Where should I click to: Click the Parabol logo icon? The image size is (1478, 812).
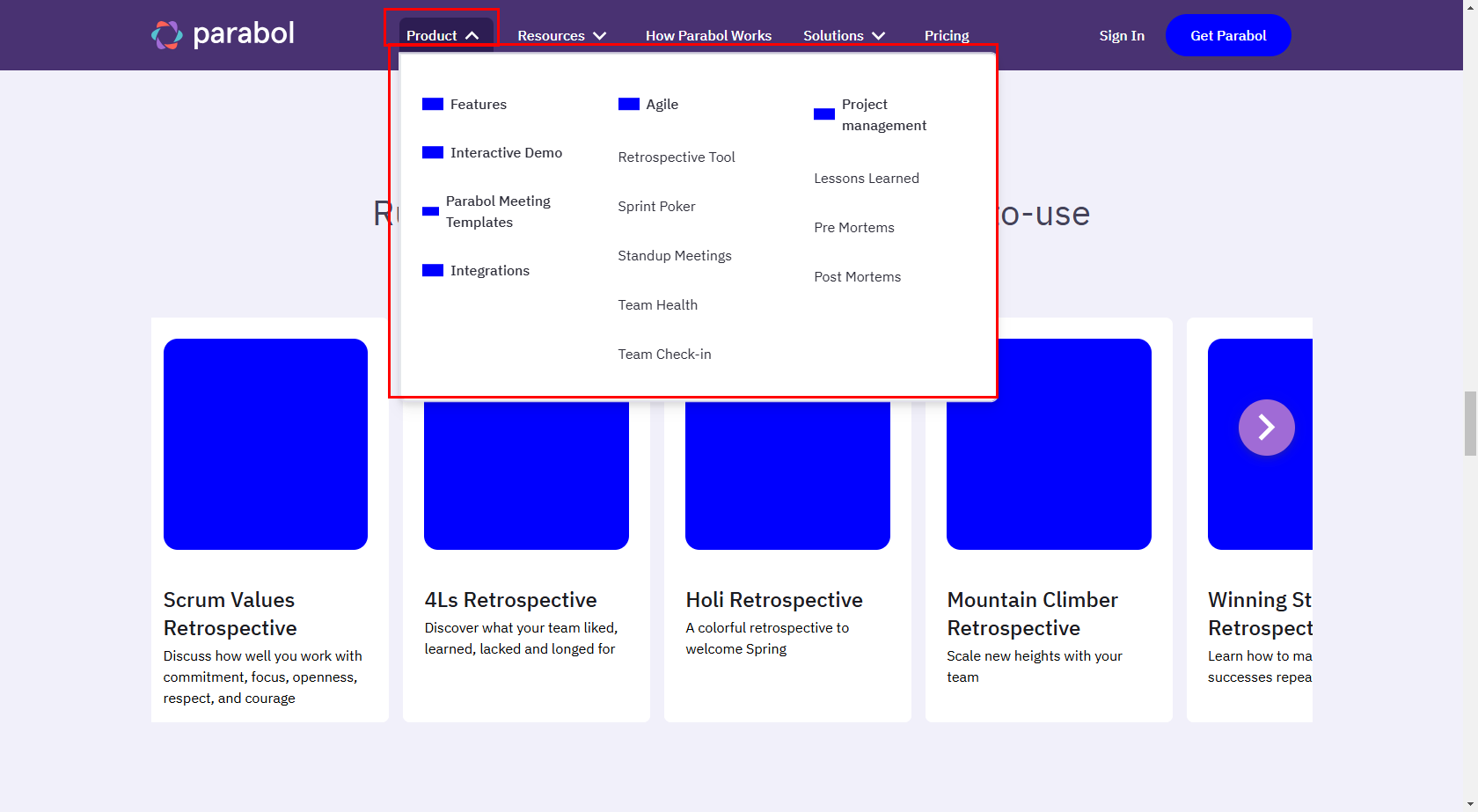point(167,35)
